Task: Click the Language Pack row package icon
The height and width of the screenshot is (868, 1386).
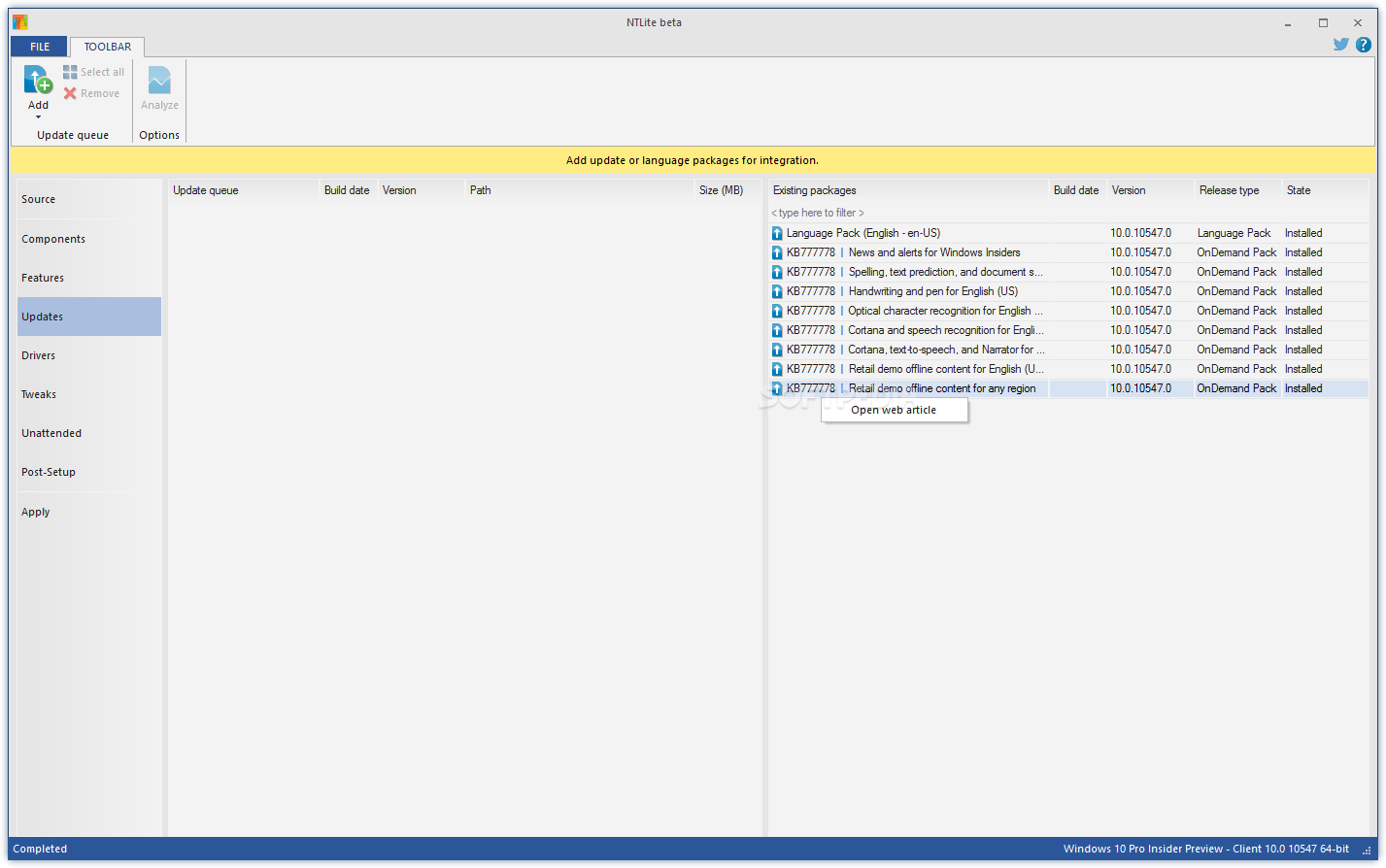Action: pos(777,233)
